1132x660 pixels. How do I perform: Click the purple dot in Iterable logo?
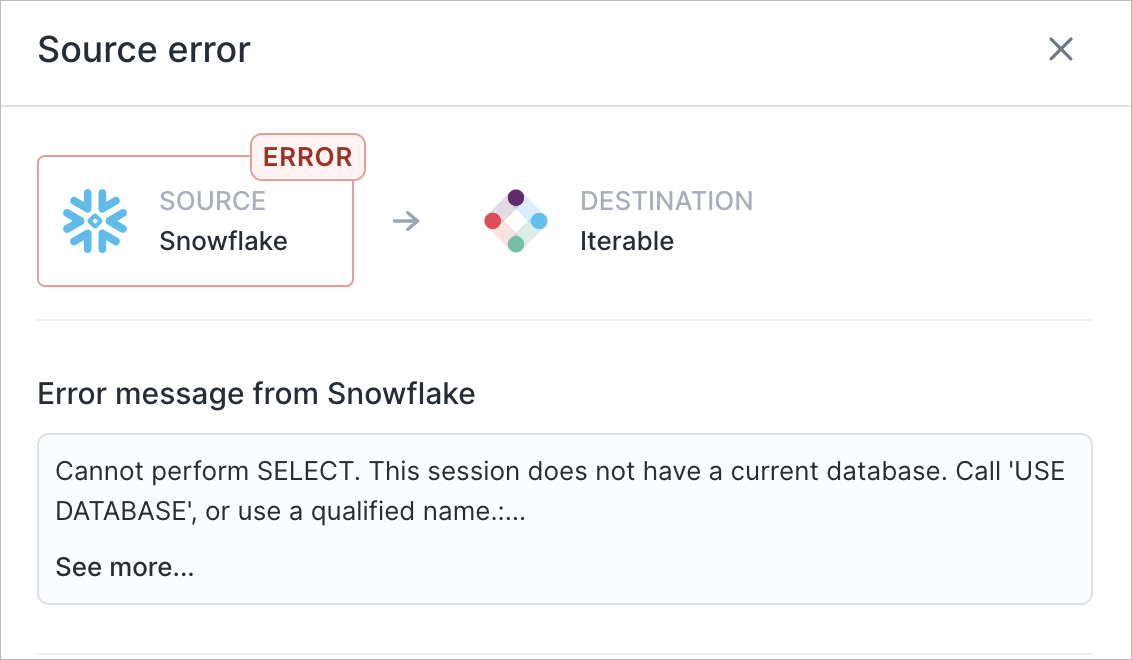coord(515,197)
